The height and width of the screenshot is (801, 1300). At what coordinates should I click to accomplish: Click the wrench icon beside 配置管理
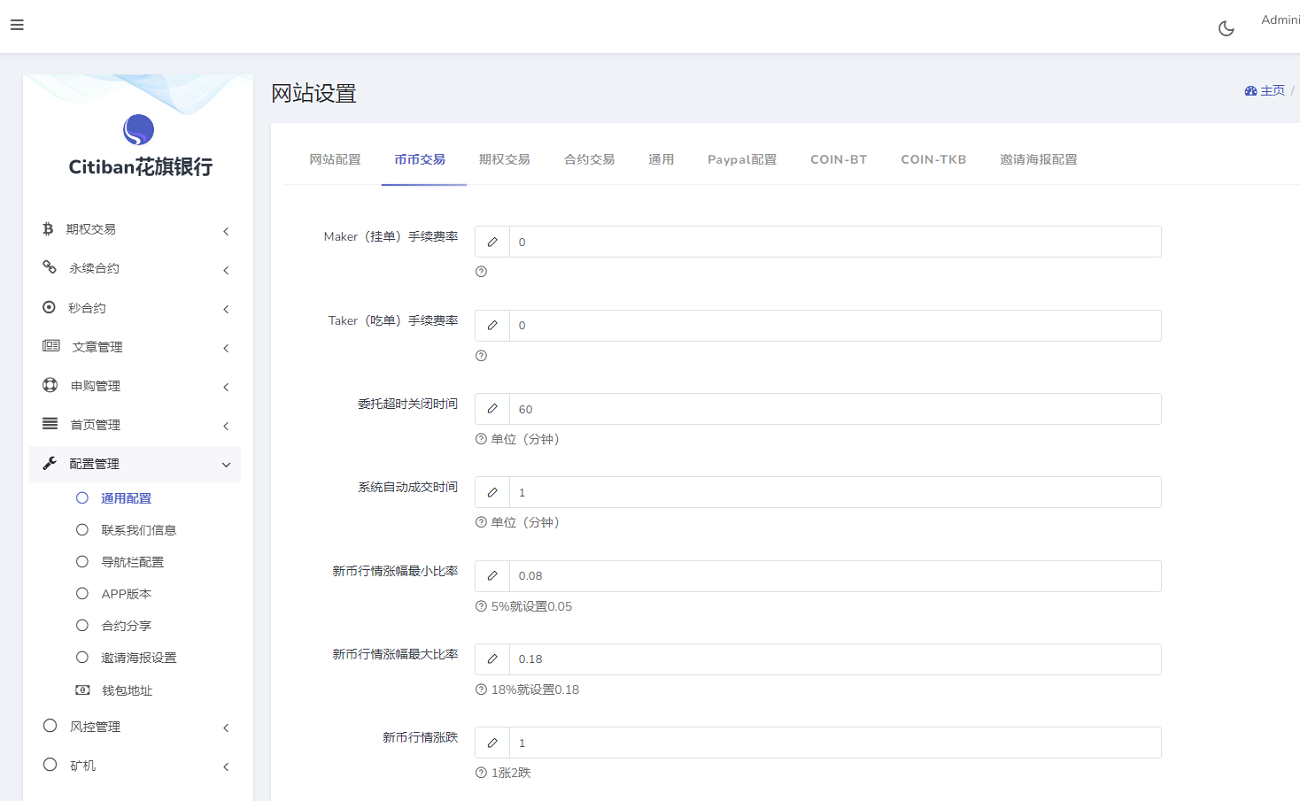(x=50, y=463)
